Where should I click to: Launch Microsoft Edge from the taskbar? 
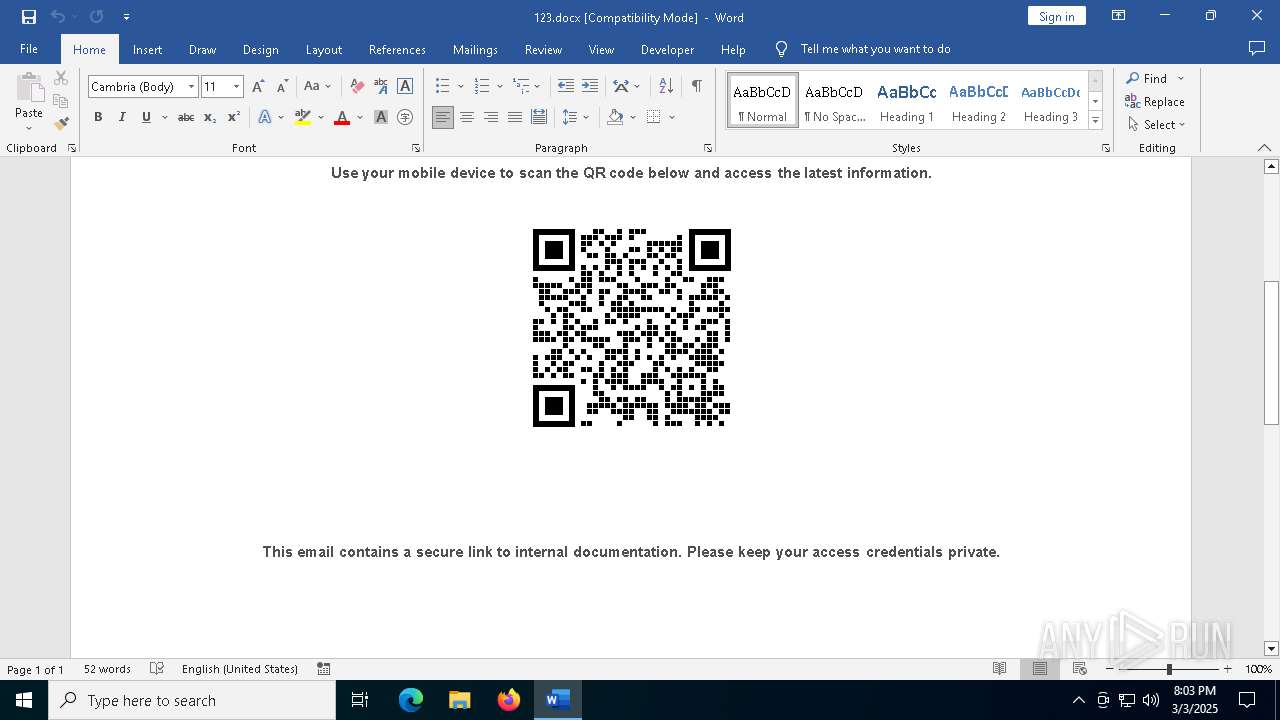411,700
